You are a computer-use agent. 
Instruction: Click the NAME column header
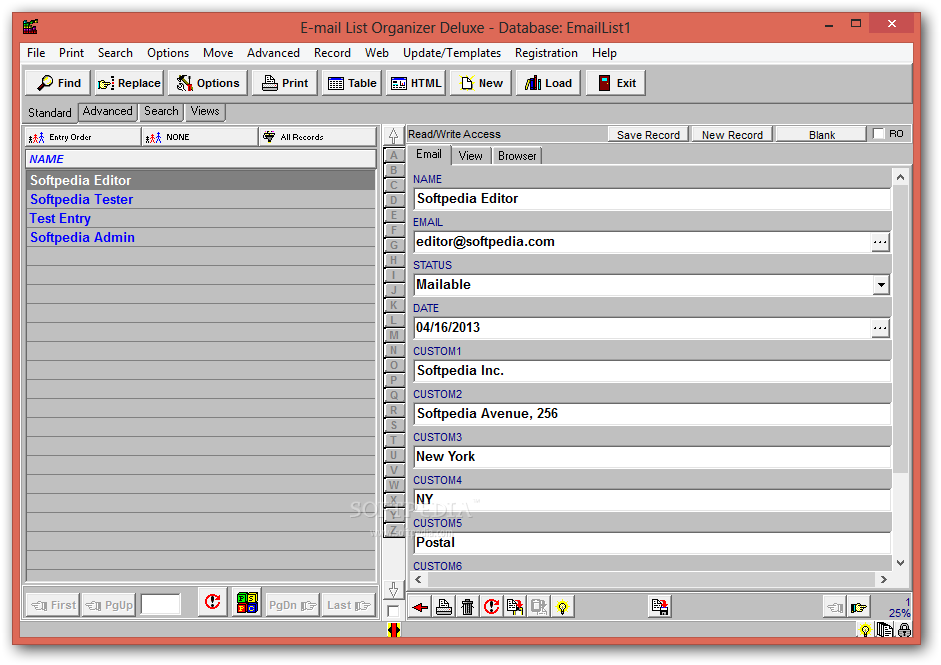201,159
